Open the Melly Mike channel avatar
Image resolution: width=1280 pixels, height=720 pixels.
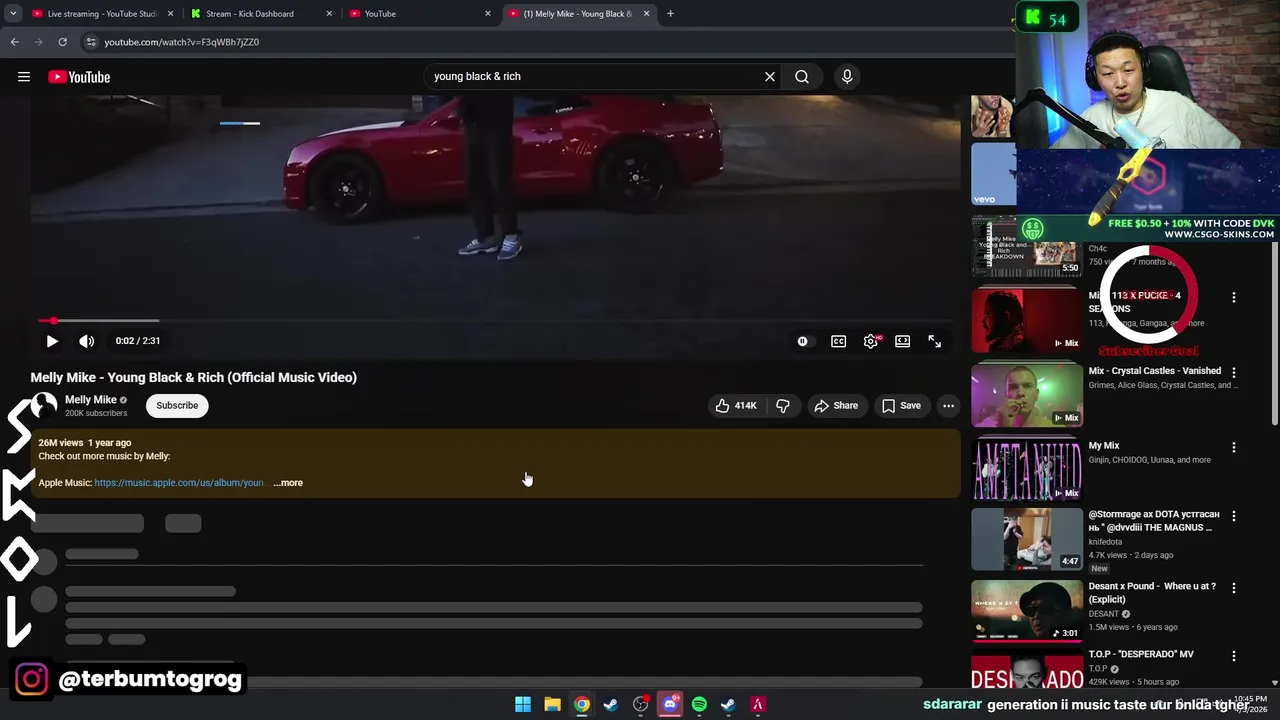point(44,405)
